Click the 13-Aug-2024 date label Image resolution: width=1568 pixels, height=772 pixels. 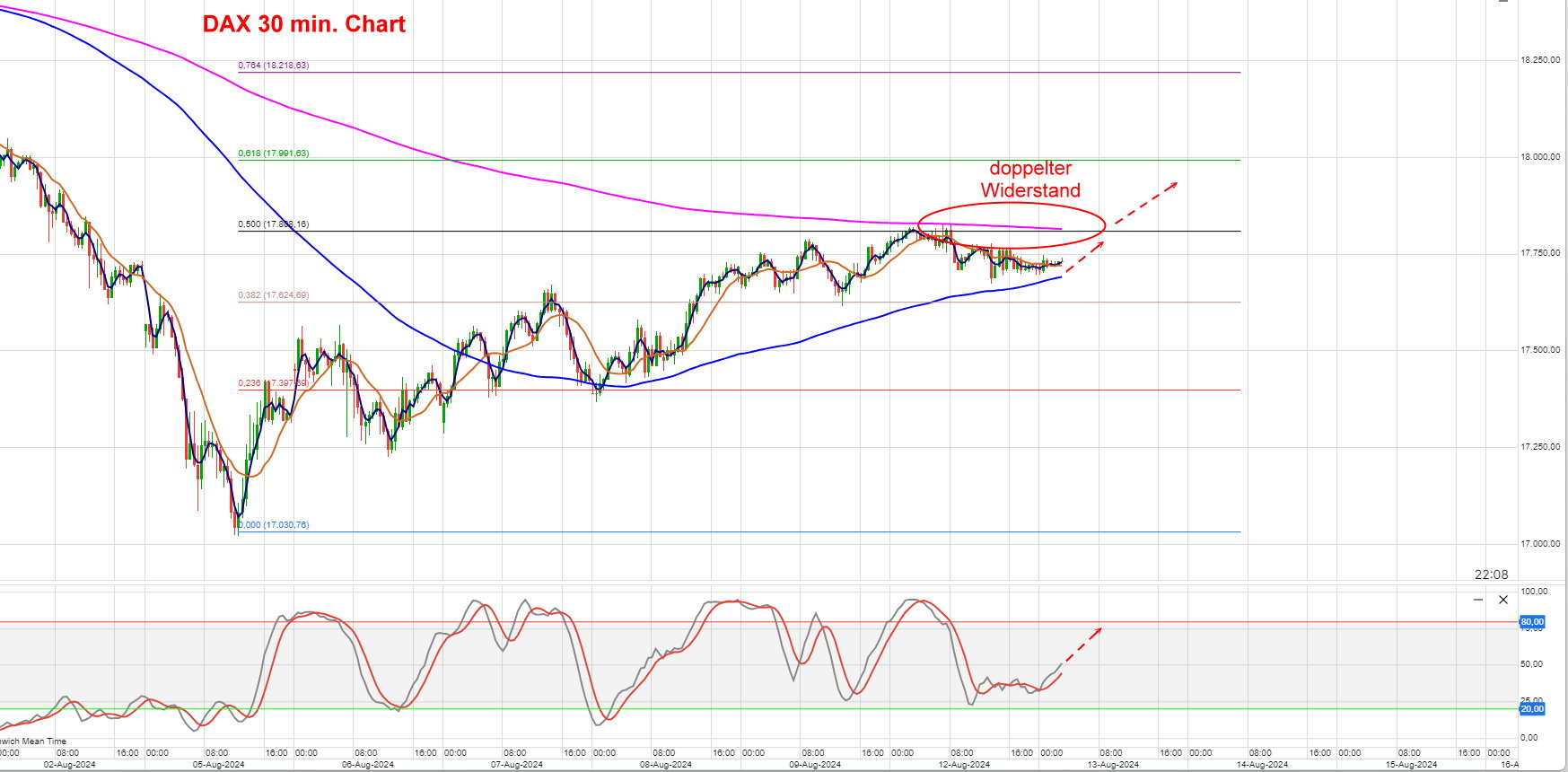click(x=1113, y=765)
